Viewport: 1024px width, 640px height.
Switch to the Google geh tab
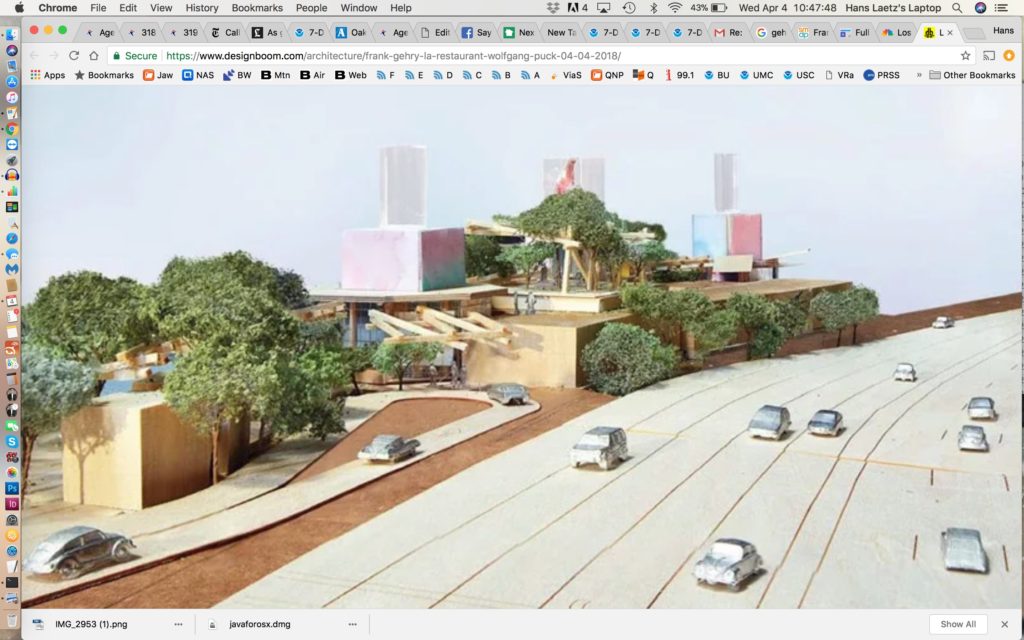770,32
